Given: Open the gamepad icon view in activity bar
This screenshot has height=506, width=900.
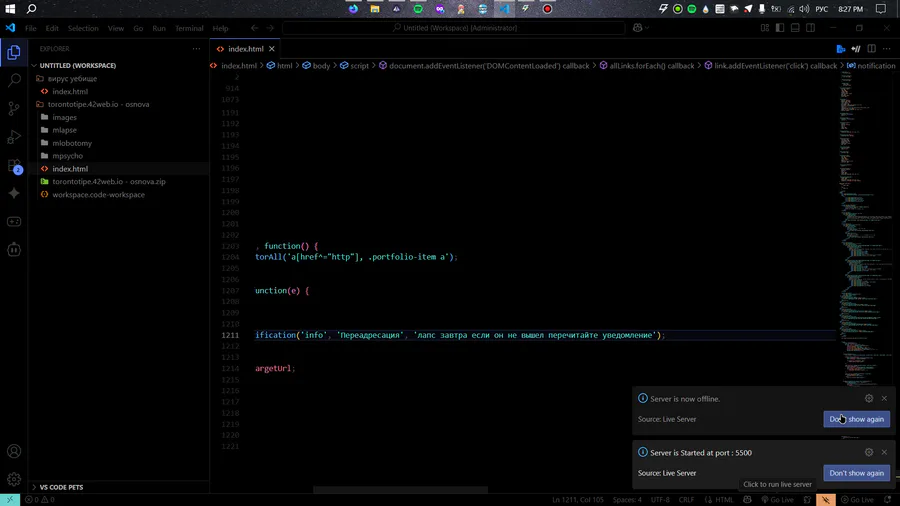Looking at the screenshot, I should (x=14, y=221).
